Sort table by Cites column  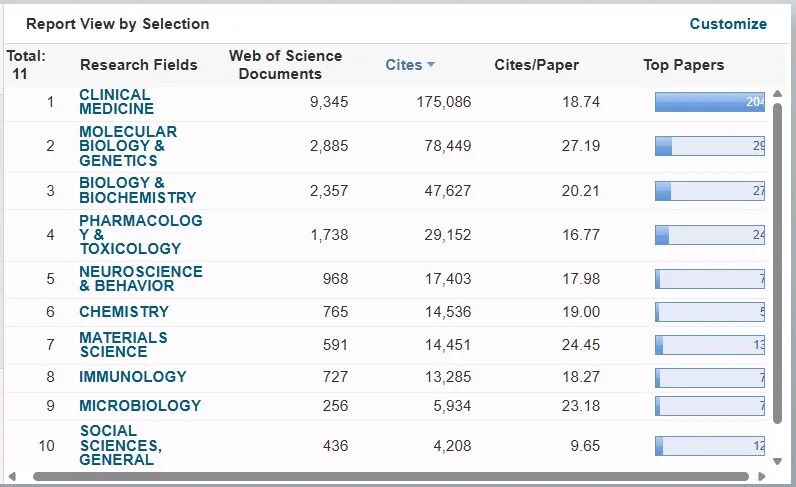coord(404,65)
